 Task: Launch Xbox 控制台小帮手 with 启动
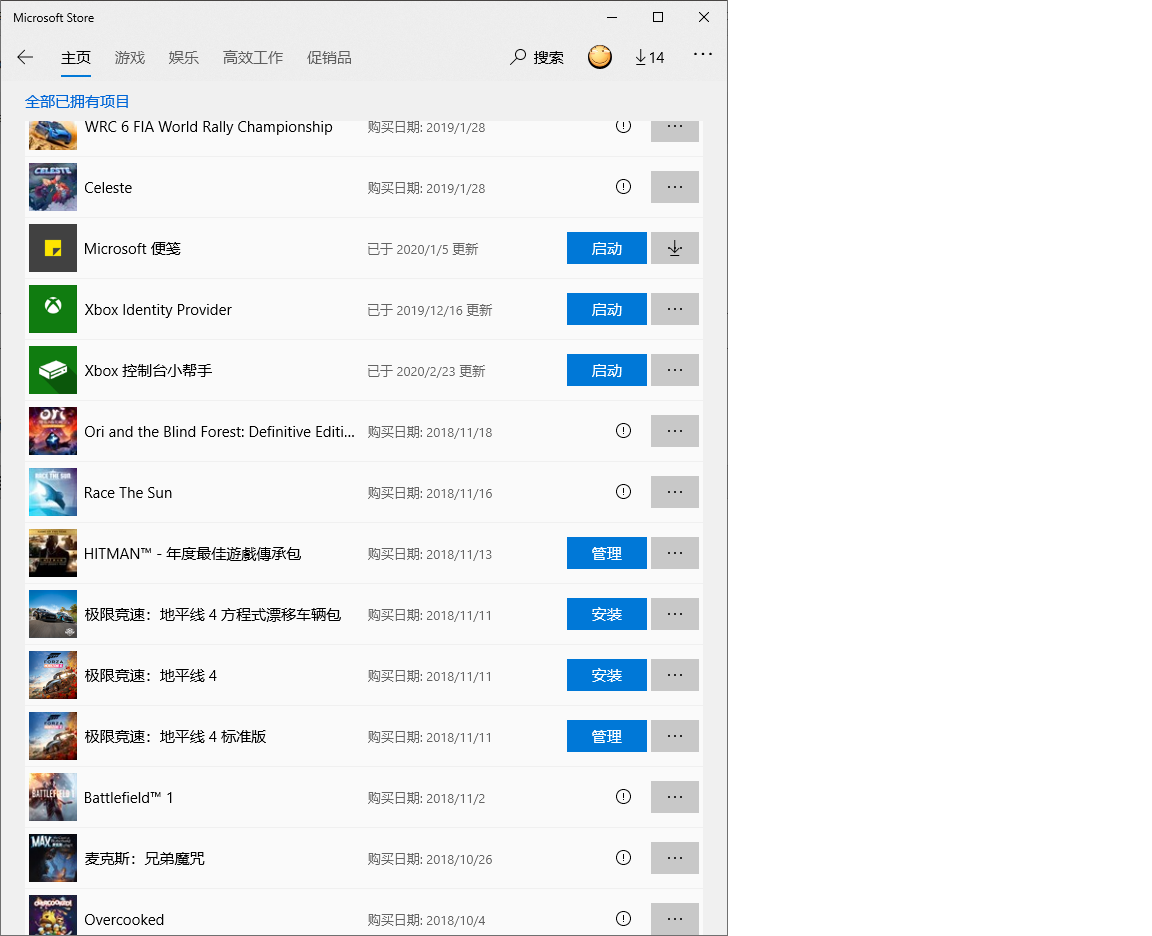point(607,370)
